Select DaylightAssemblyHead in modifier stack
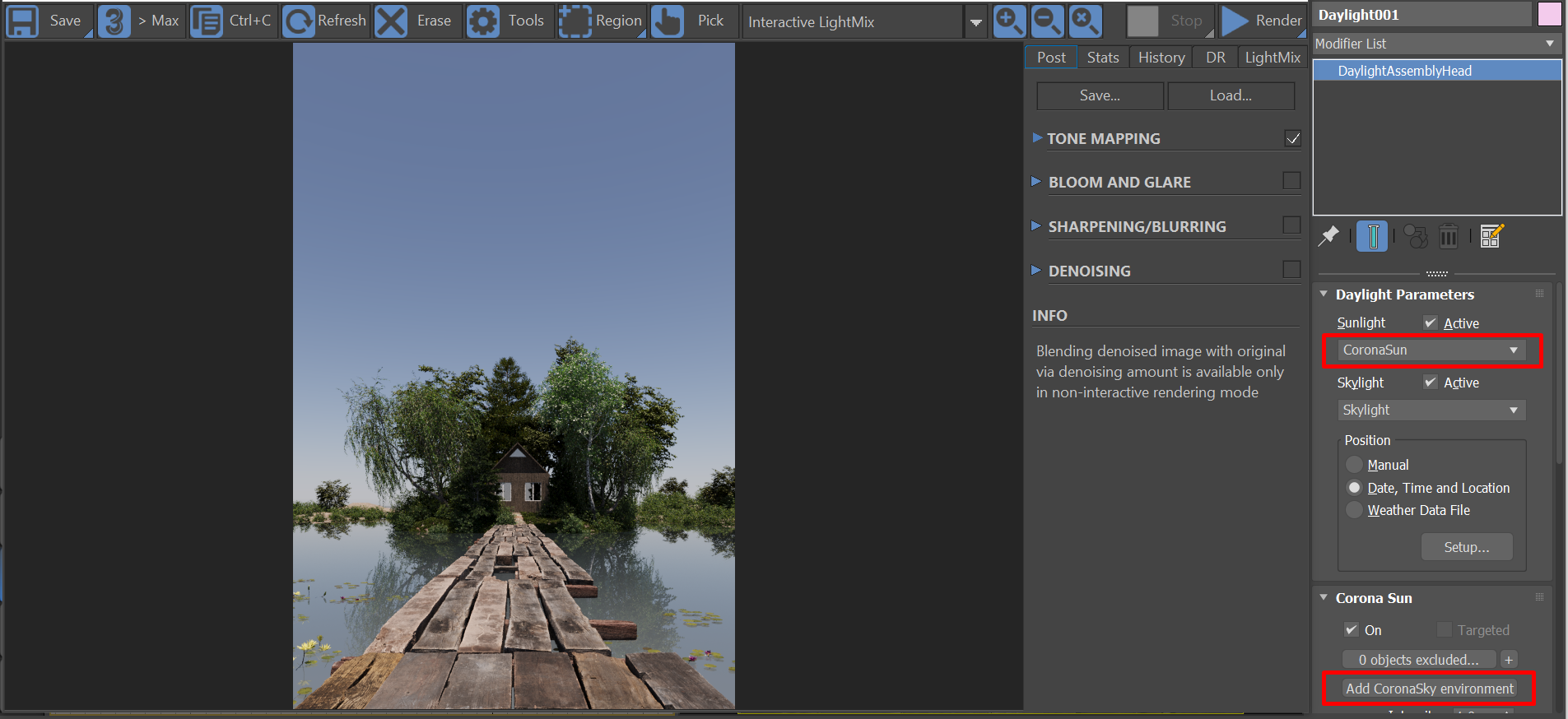The width and height of the screenshot is (1568, 719). [x=1404, y=71]
